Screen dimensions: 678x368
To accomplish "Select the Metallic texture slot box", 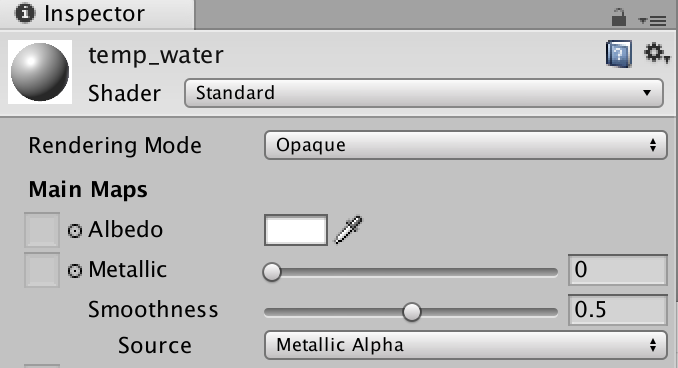I will point(42,270).
